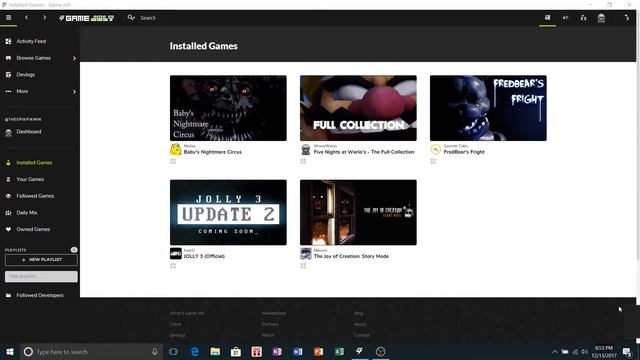Click the Devlogs sidebar icon
This screenshot has width=640, height=360.
tap(8, 75)
